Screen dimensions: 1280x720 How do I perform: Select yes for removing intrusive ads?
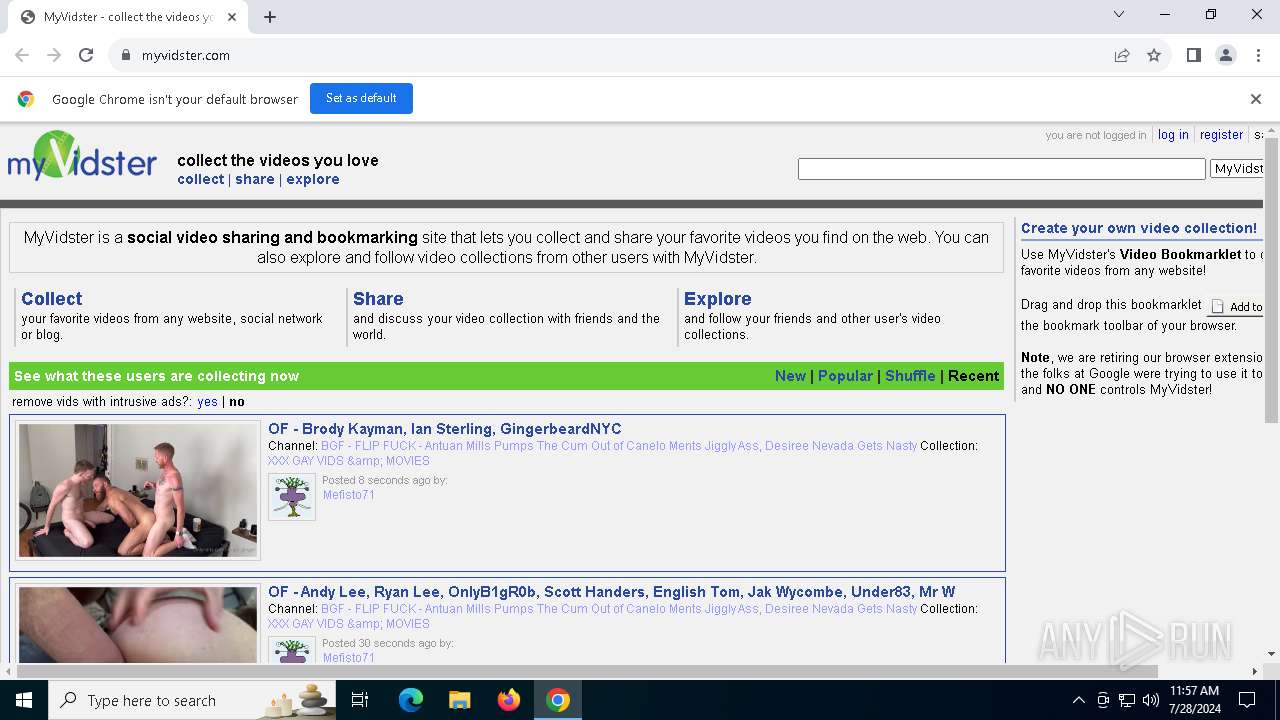207,401
